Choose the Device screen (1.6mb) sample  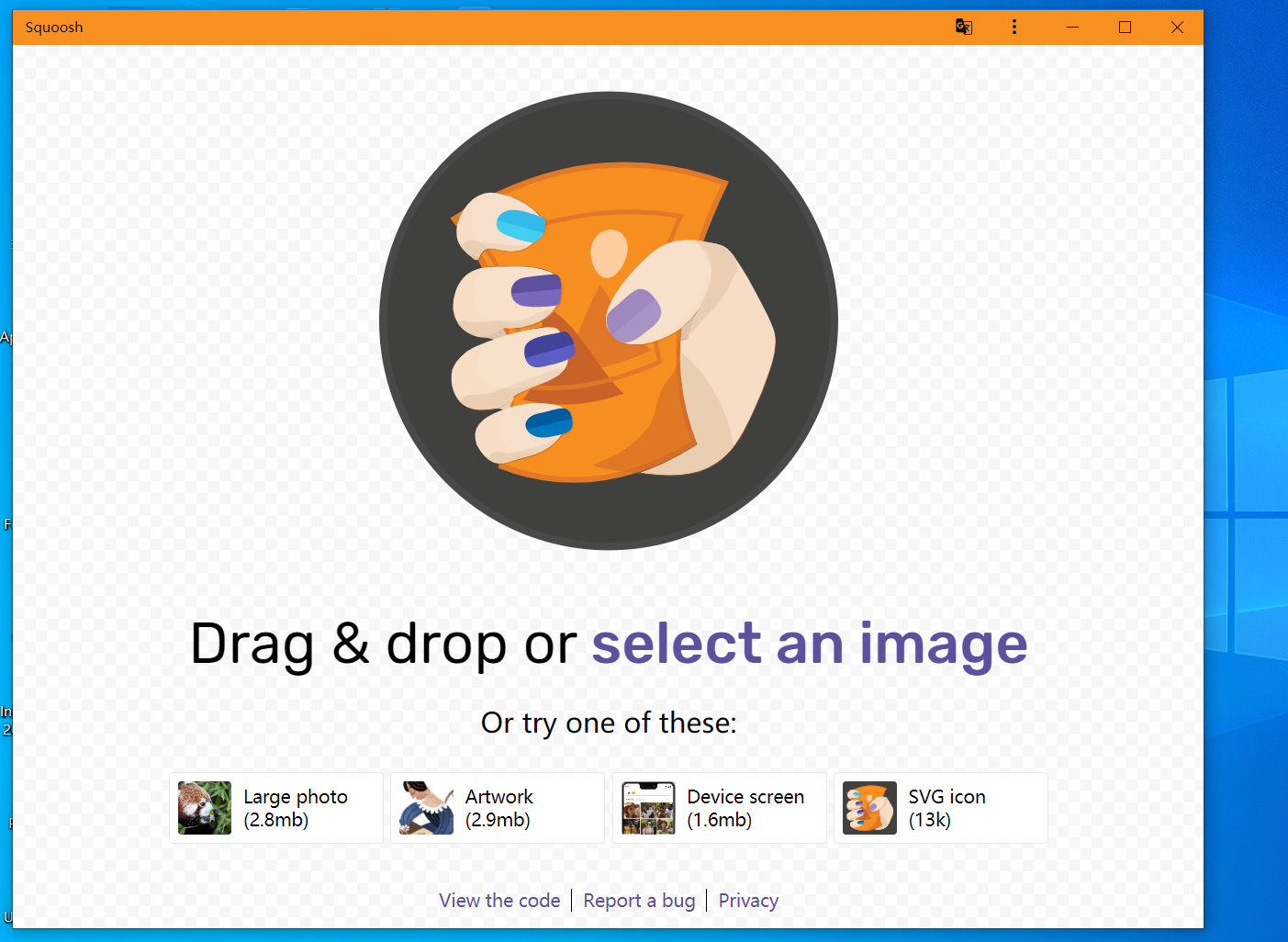pyautogui.click(x=720, y=808)
